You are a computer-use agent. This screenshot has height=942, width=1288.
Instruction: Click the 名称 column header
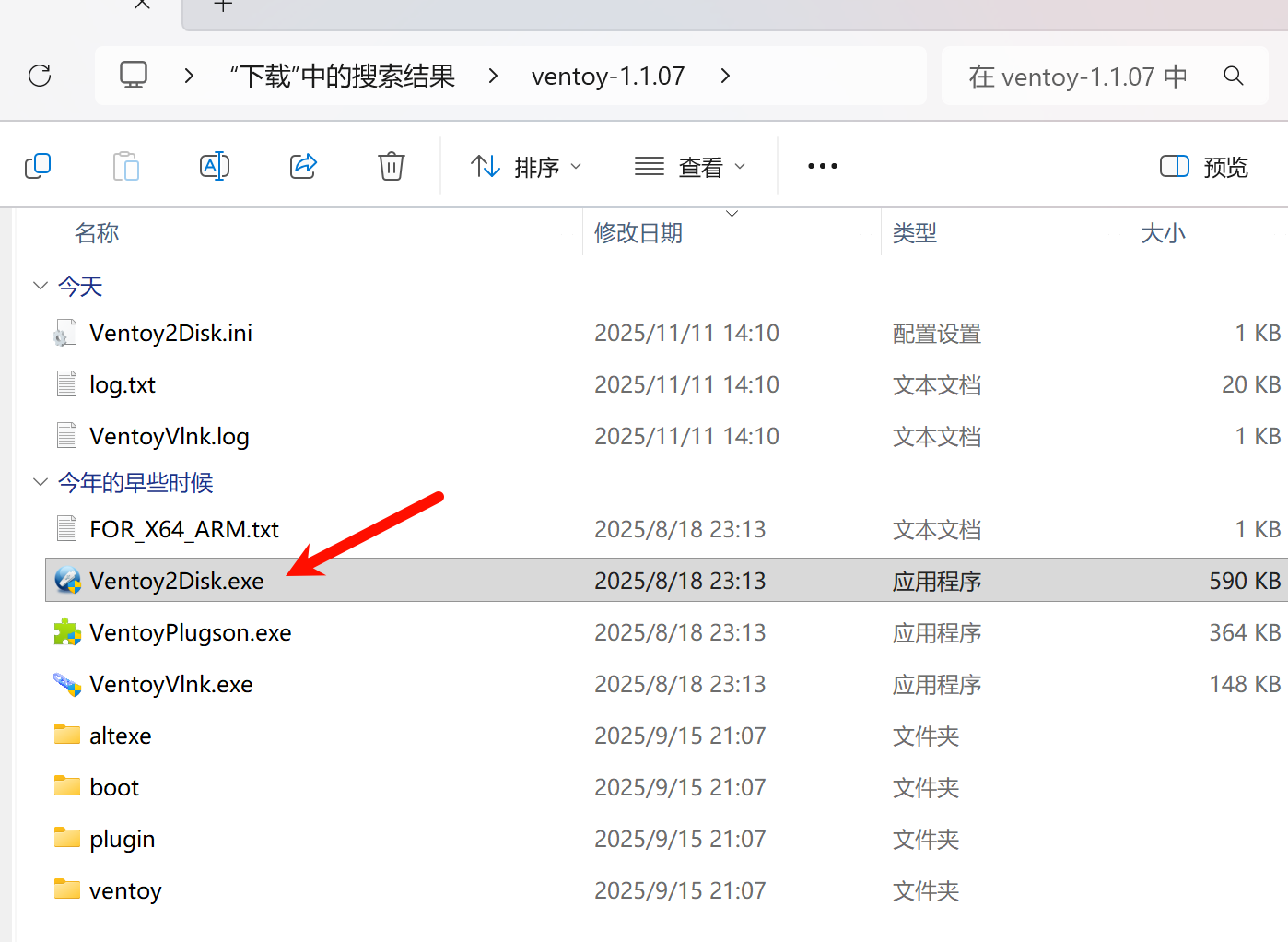tap(97, 233)
